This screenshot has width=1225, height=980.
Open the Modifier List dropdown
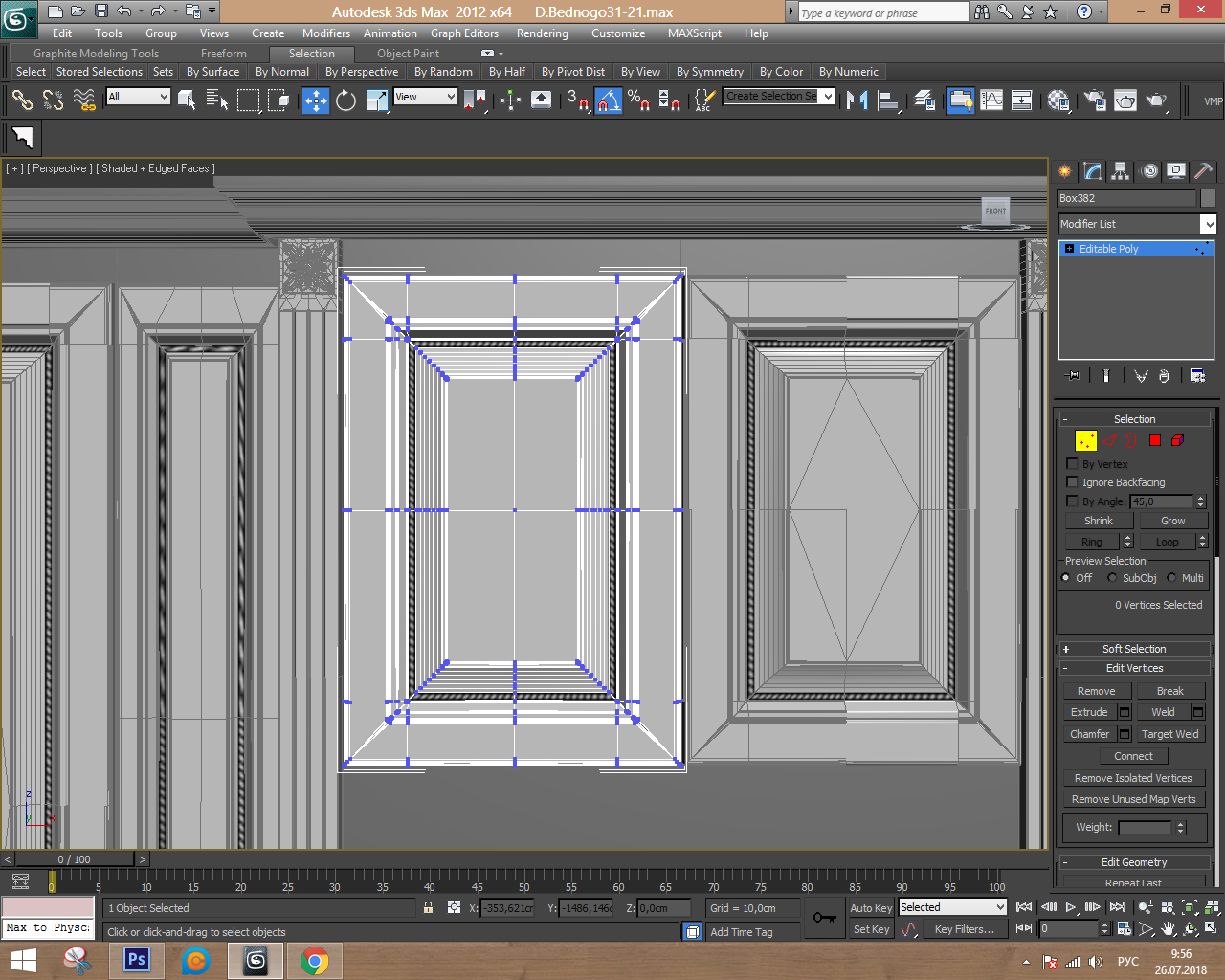[x=1208, y=224]
